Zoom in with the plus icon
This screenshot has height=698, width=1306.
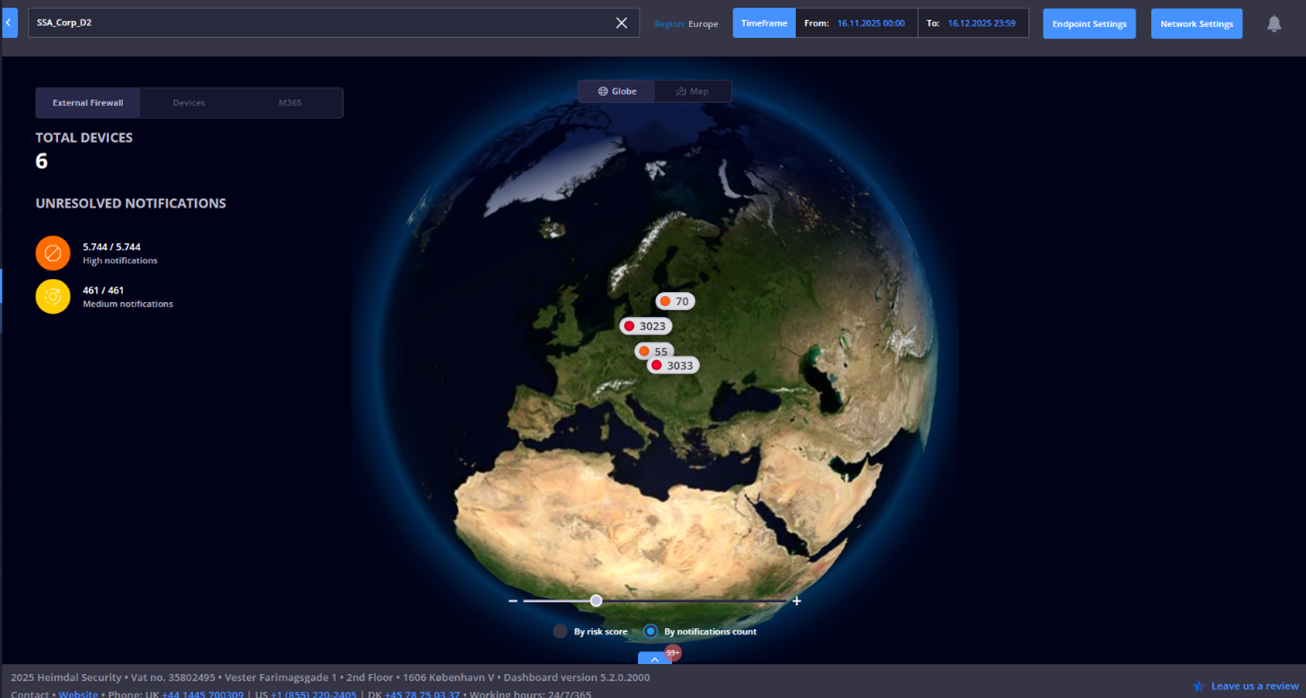797,601
